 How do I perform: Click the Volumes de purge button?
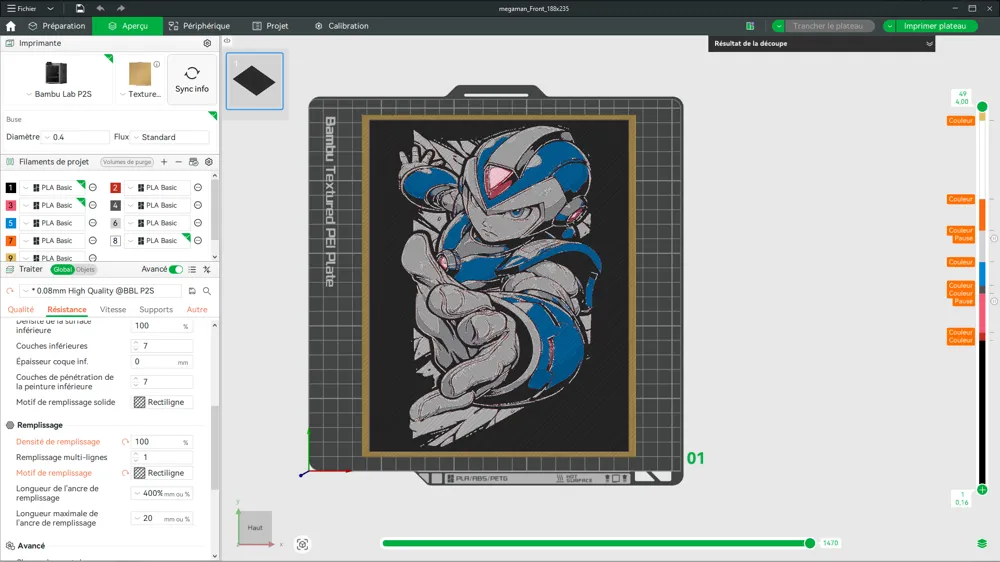point(127,162)
